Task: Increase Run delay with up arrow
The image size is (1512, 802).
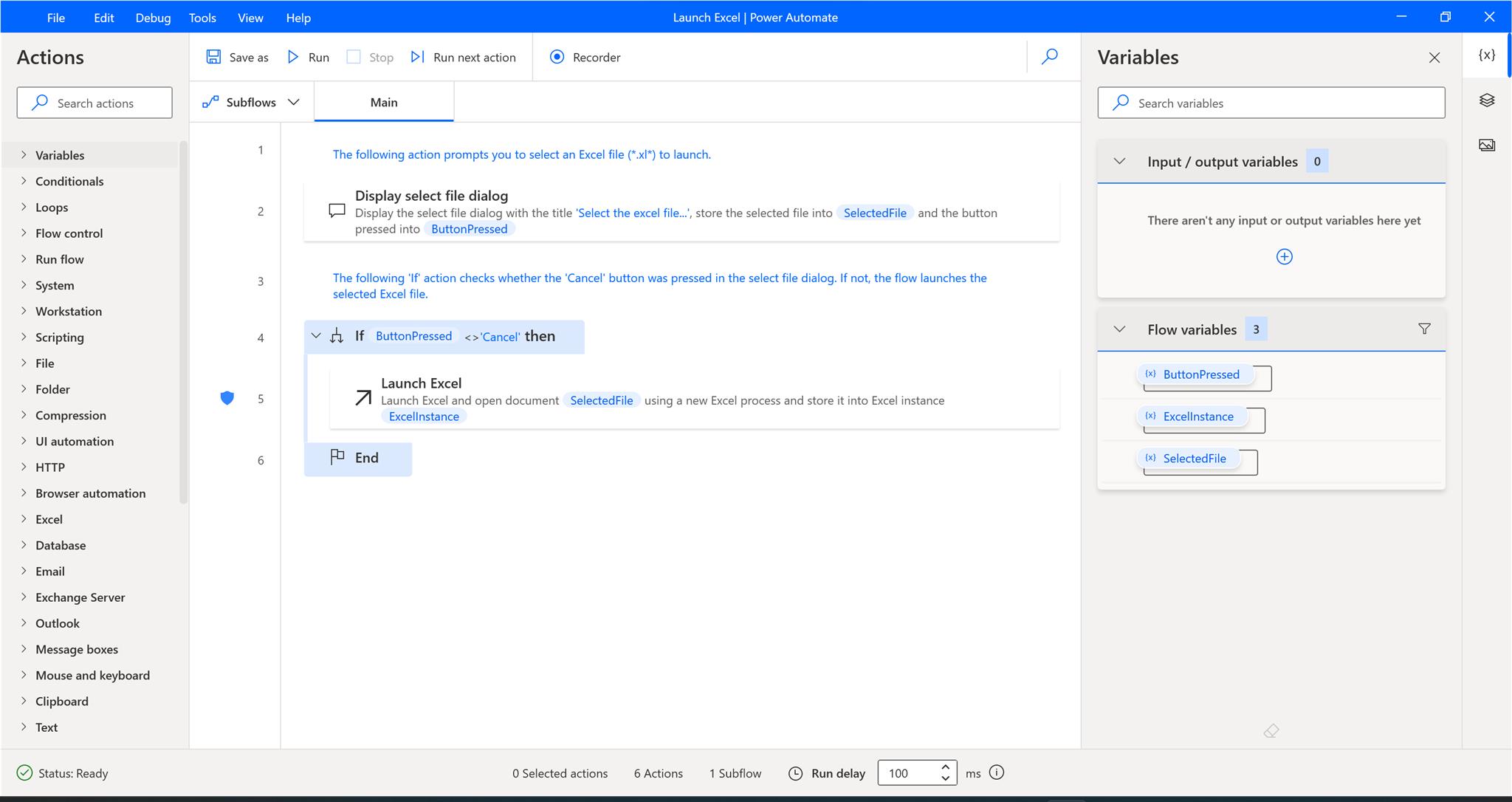Action: pyautogui.click(x=945, y=767)
